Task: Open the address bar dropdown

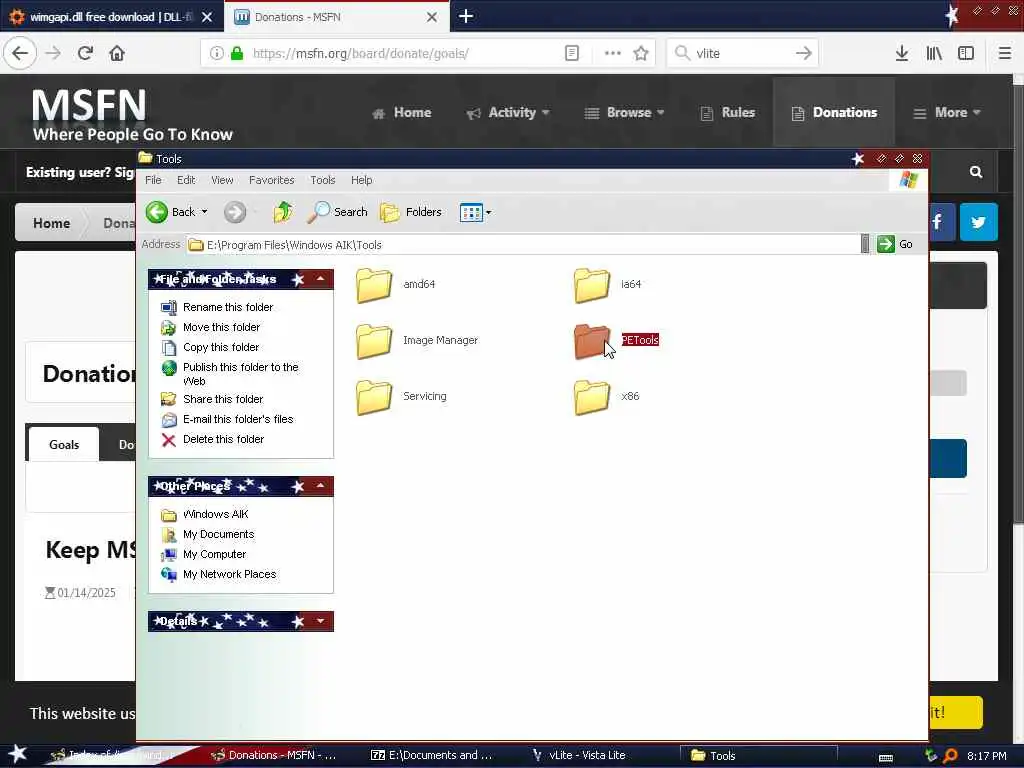Action: point(865,244)
